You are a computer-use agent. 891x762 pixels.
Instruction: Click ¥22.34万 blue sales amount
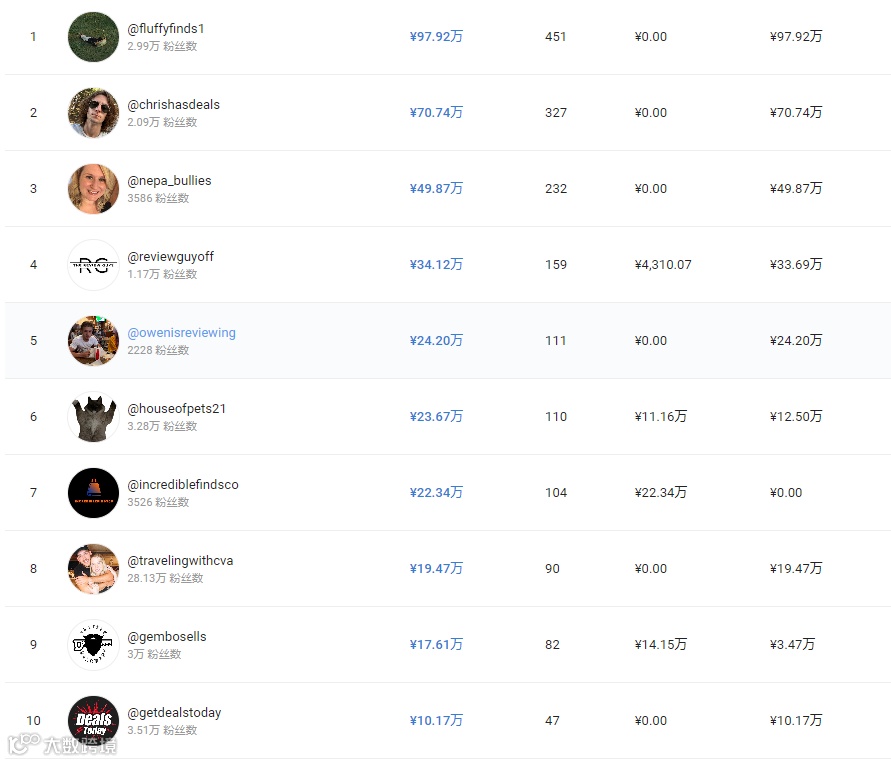point(436,492)
